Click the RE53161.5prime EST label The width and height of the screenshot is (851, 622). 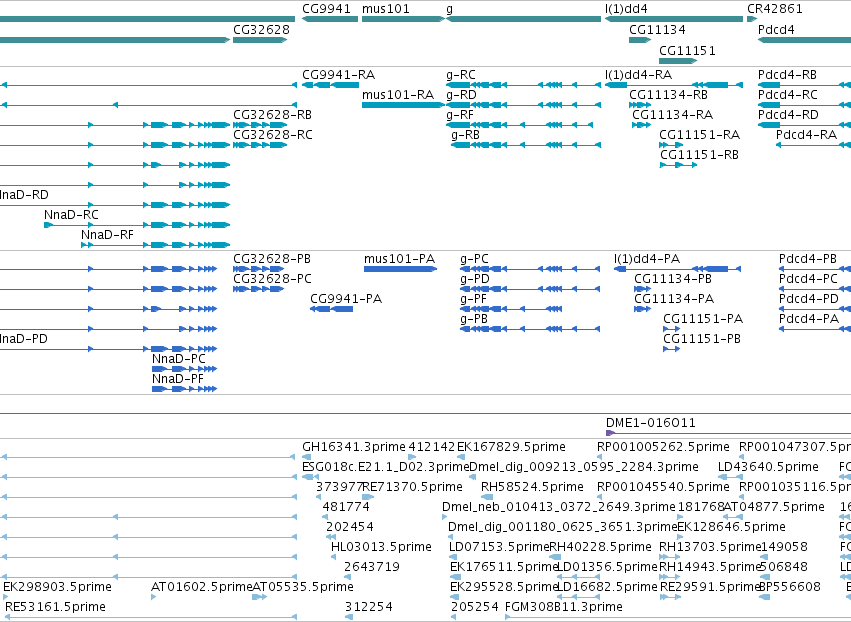tap(55, 607)
